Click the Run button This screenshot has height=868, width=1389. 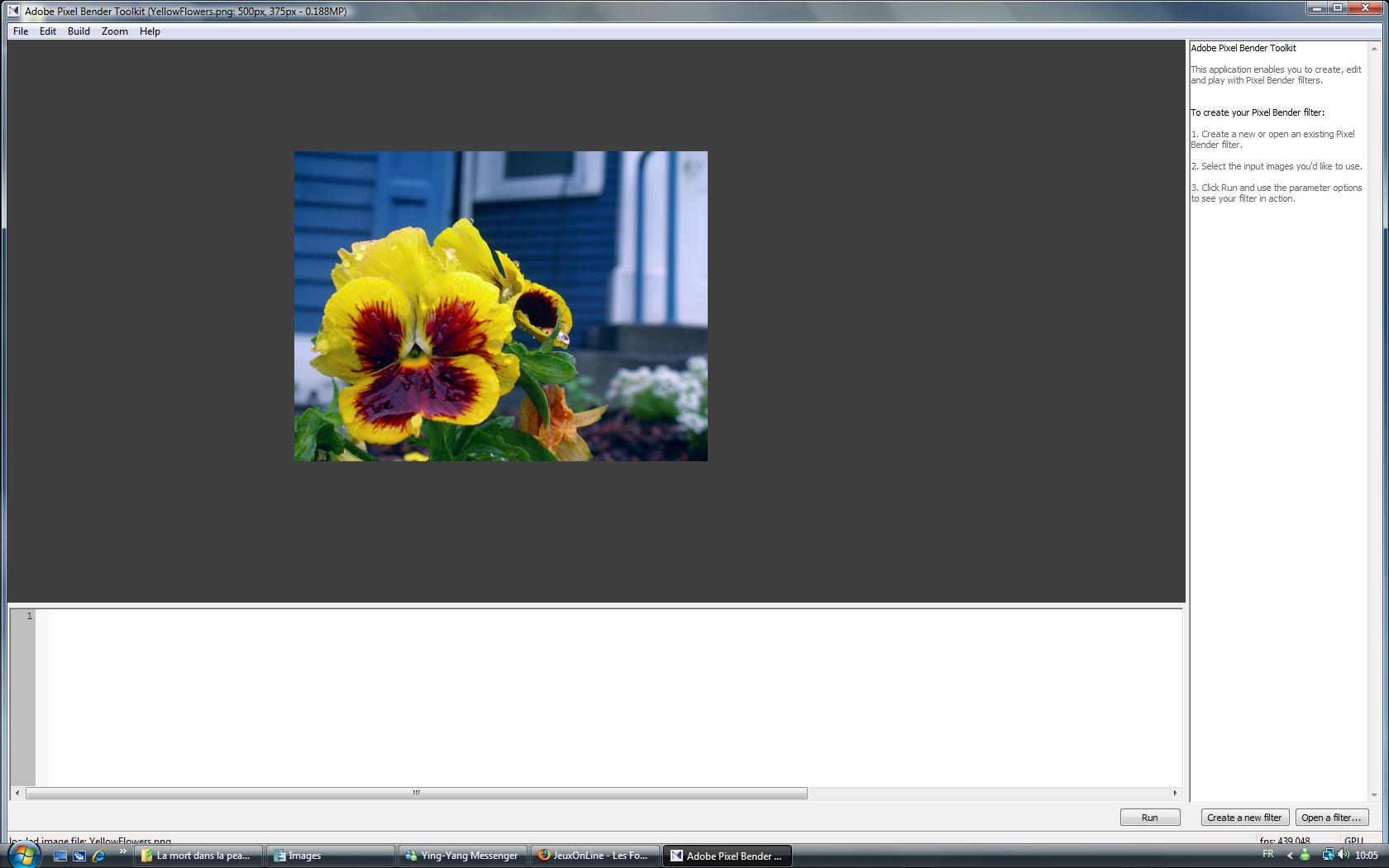click(x=1149, y=818)
